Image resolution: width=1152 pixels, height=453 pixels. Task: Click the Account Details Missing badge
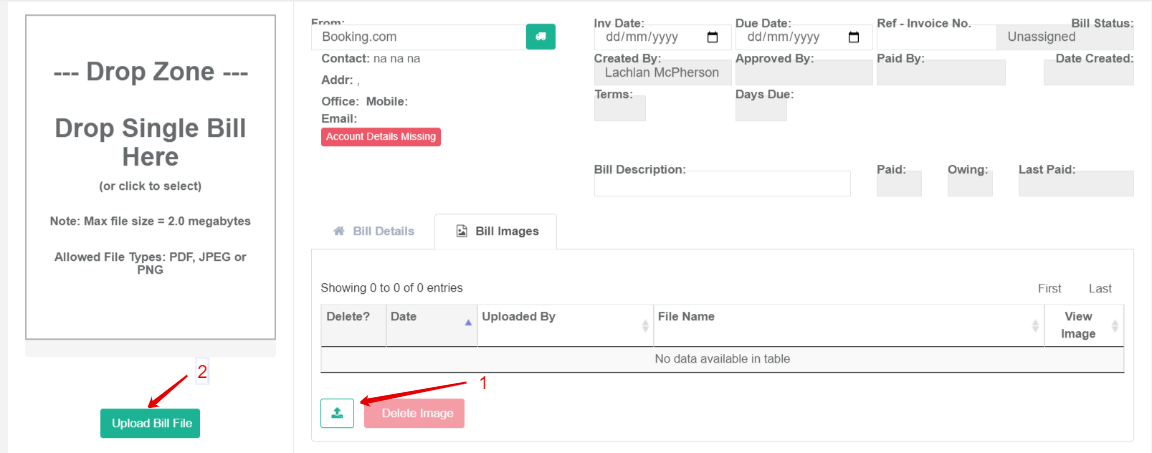click(x=381, y=137)
